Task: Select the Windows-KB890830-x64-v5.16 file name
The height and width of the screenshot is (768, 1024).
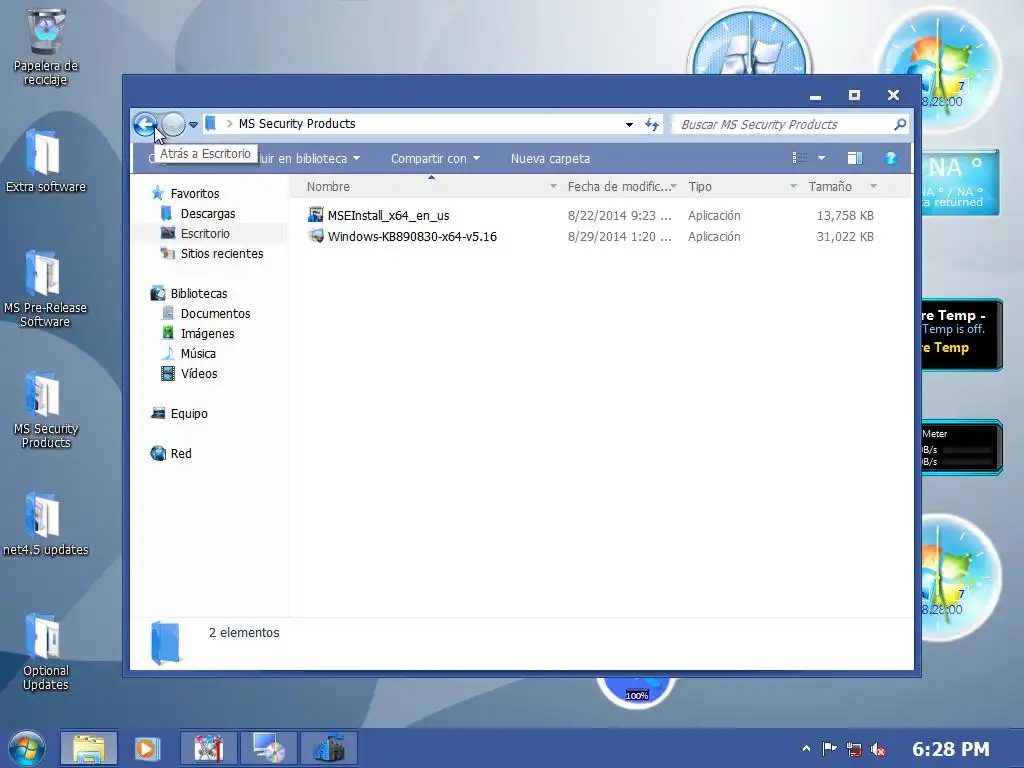Action: point(412,236)
